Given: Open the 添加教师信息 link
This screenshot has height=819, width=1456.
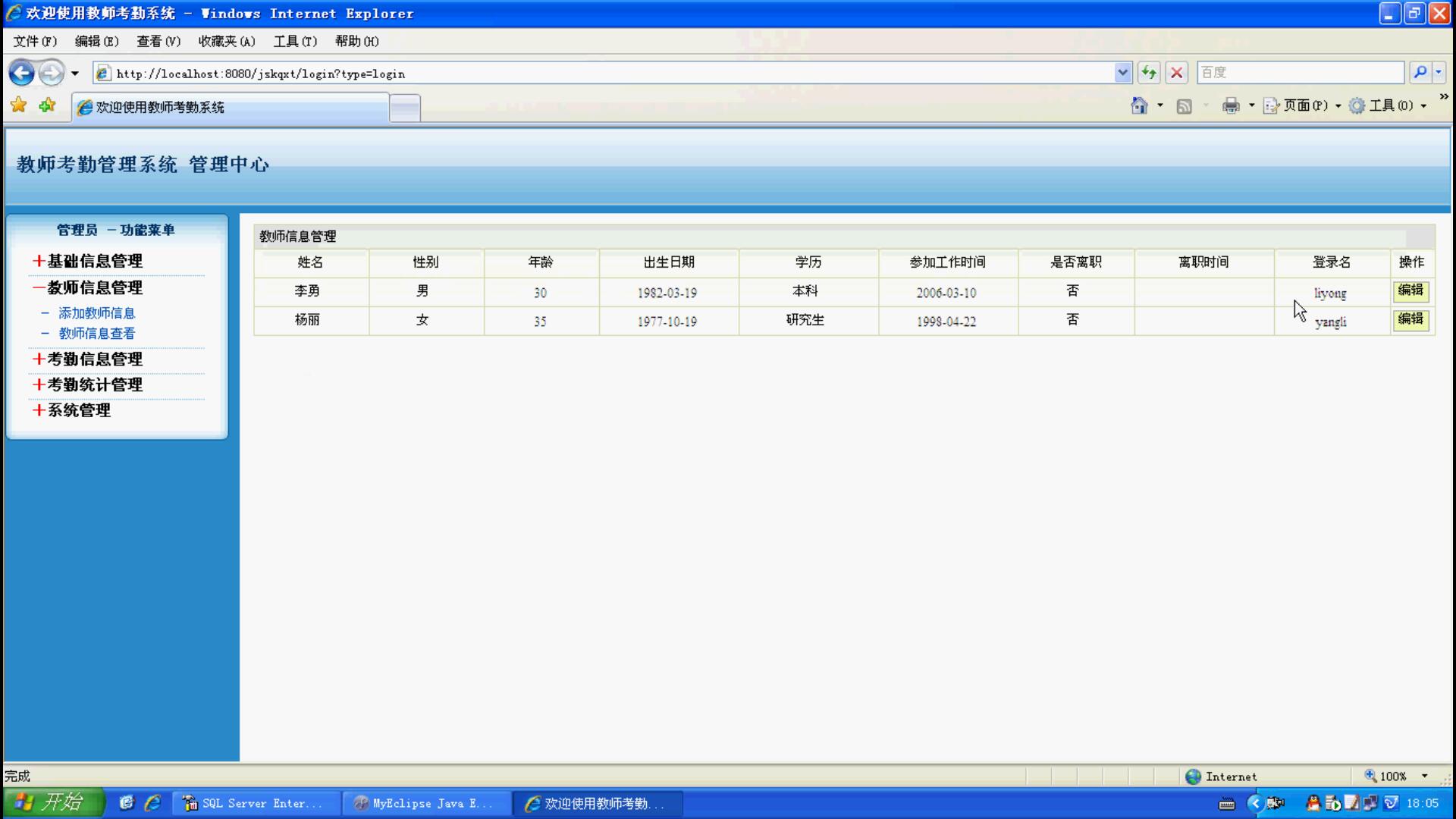Looking at the screenshot, I should click(96, 312).
